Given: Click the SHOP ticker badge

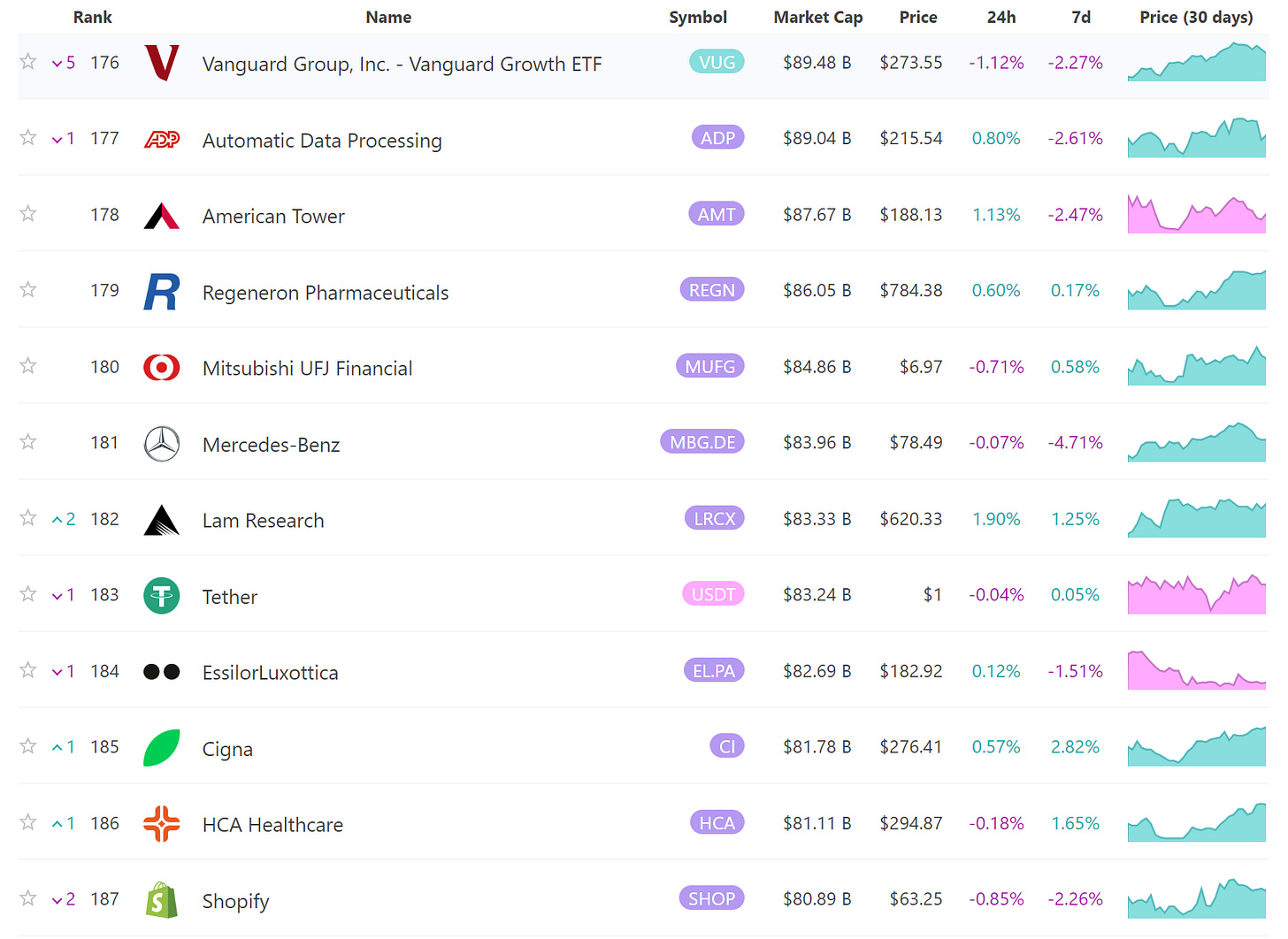Looking at the screenshot, I should (711, 898).
